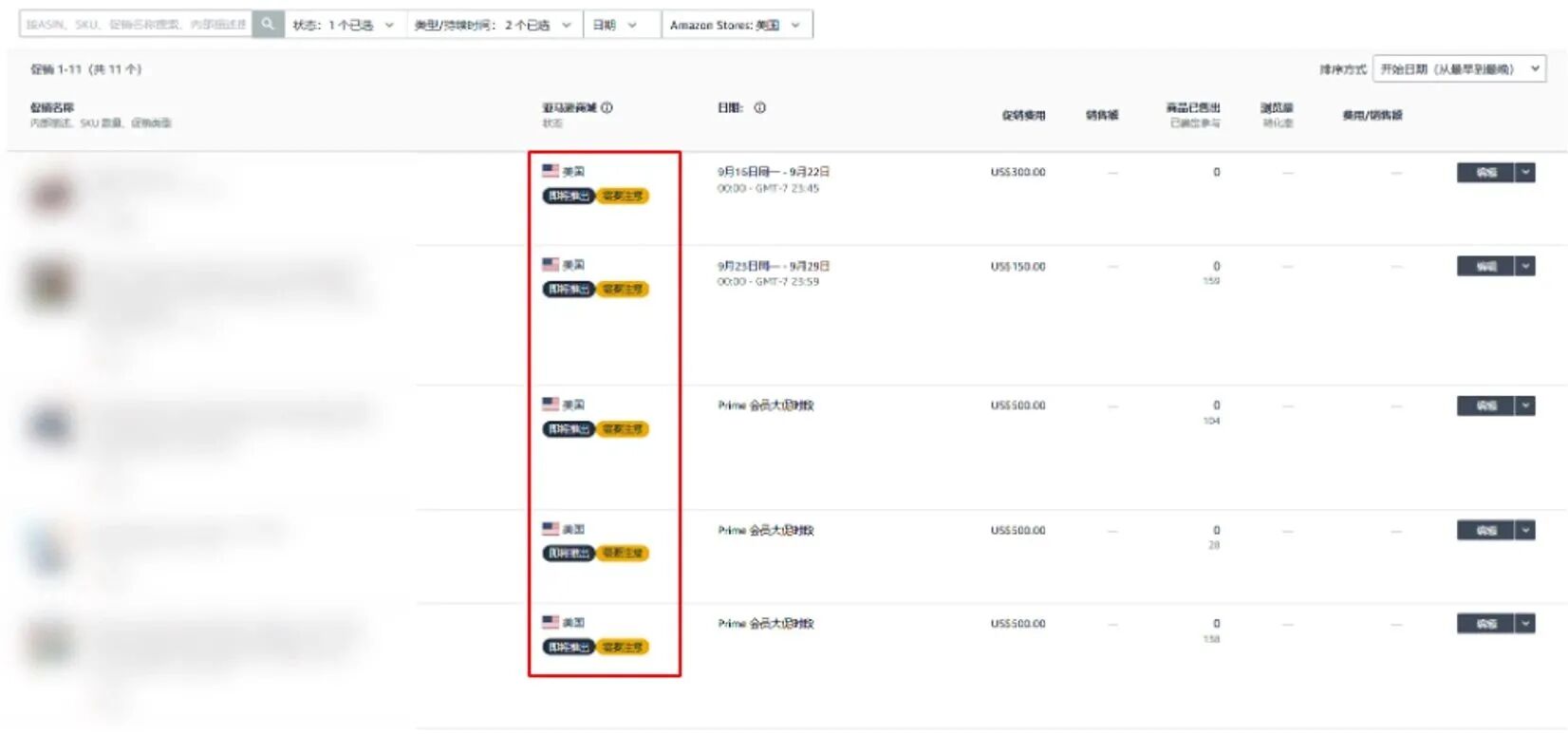Click 编辑 for the US$300.00 promotion
Screen dimensions: 1568x735
coord(1485,172)
